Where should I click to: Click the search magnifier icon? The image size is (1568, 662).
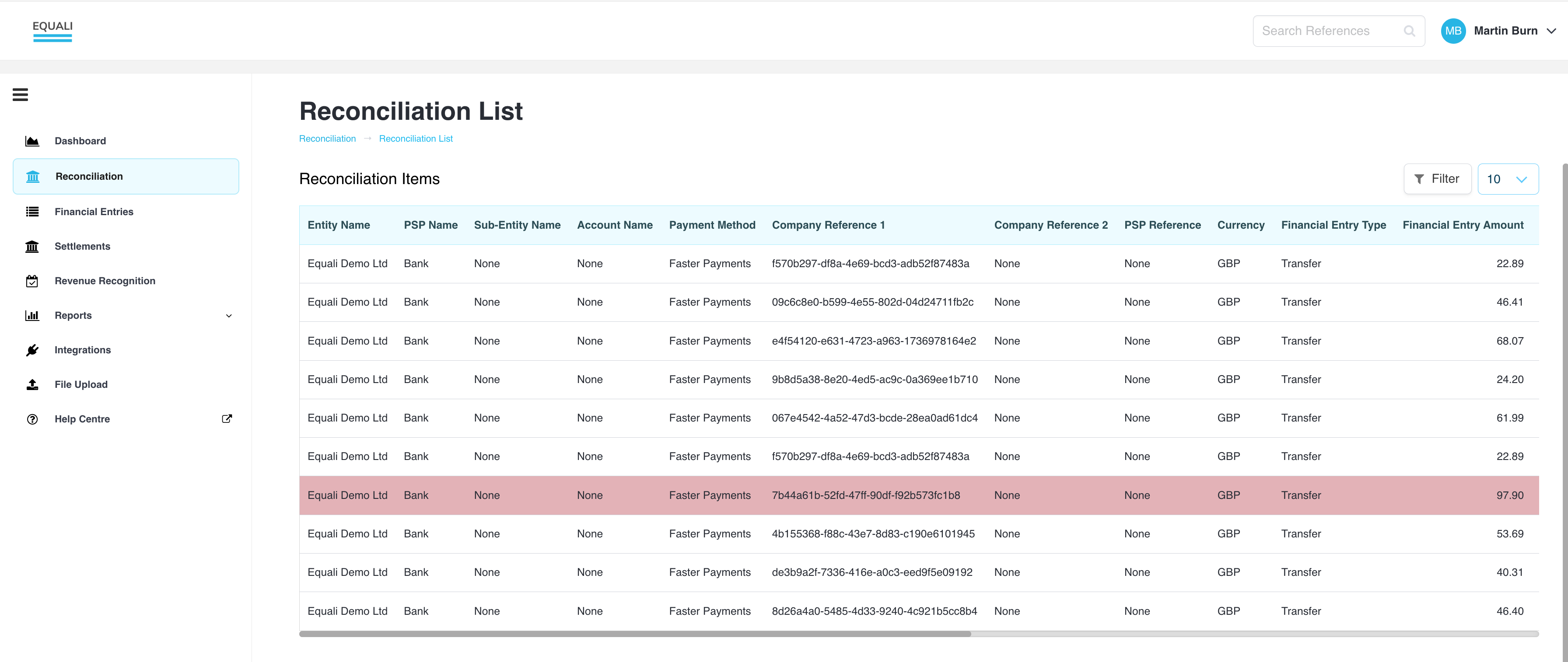pyautogui.click(x=1409, y=31)
